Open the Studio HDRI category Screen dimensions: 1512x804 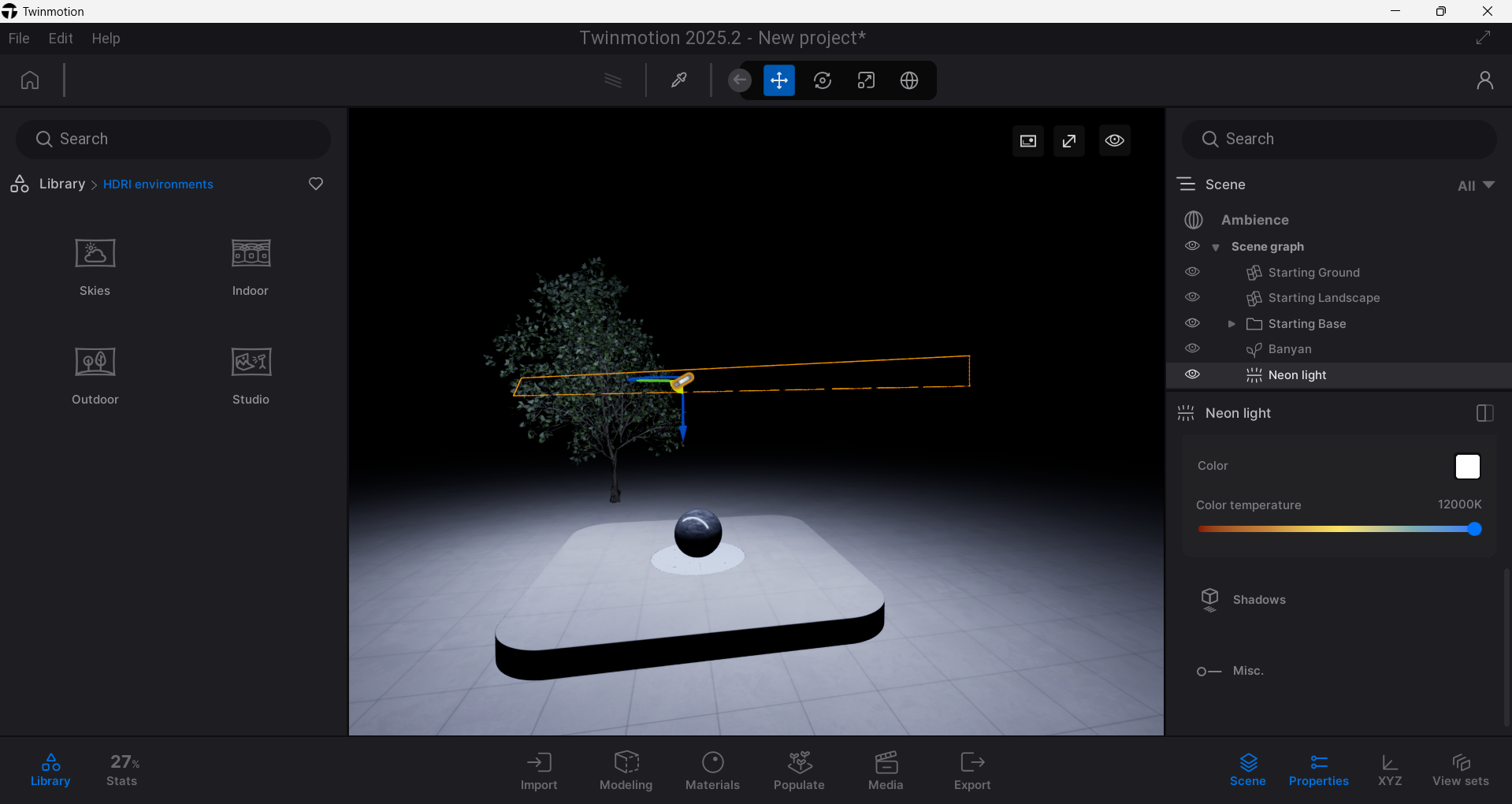(x=251, y=375)
